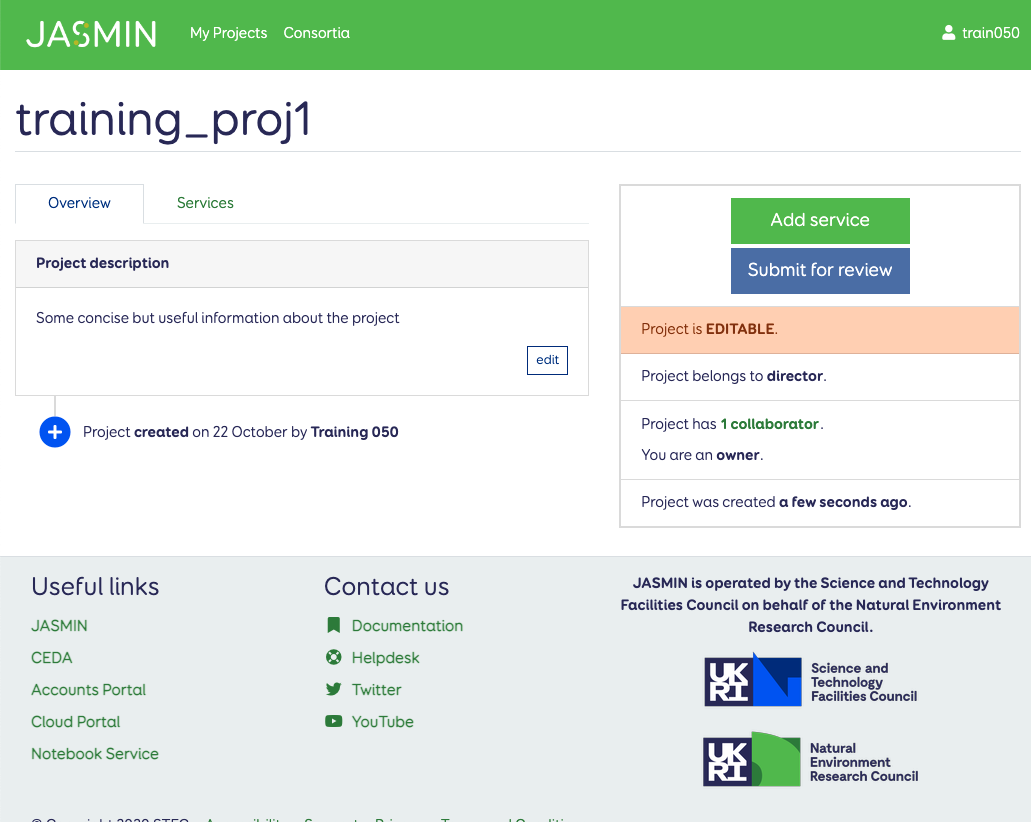Screen dimensions: 1031x822
Task: Follow the Cloud Portal link
Action: (75, 722)
